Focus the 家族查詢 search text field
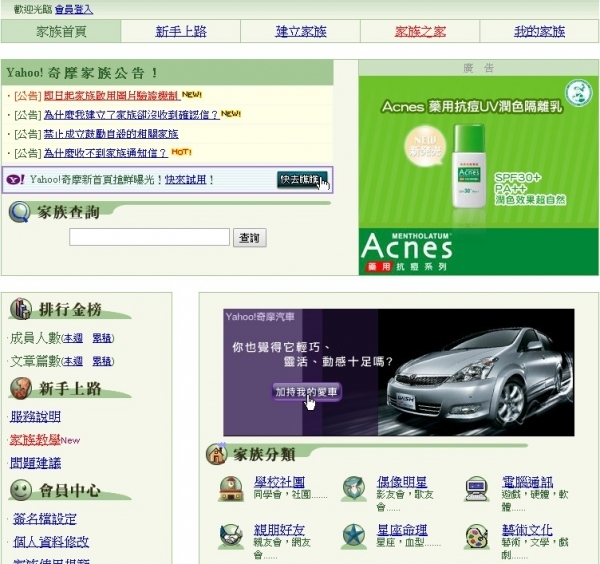The image size is (600, 564). 149,237
